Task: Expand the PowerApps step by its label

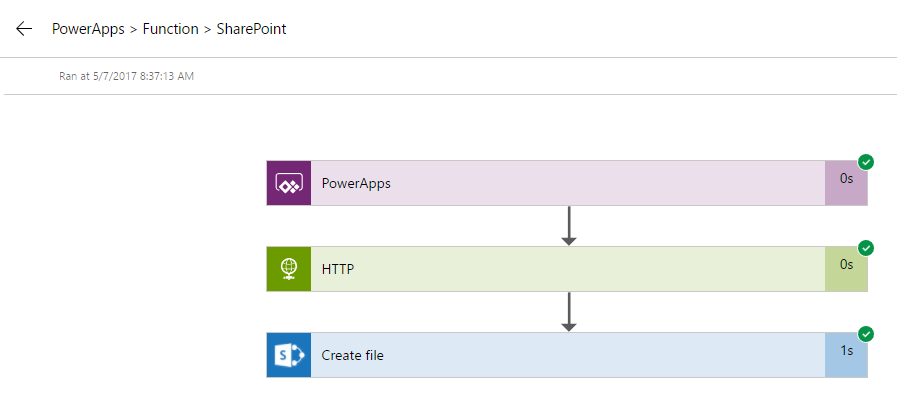Action: (356, 184)
